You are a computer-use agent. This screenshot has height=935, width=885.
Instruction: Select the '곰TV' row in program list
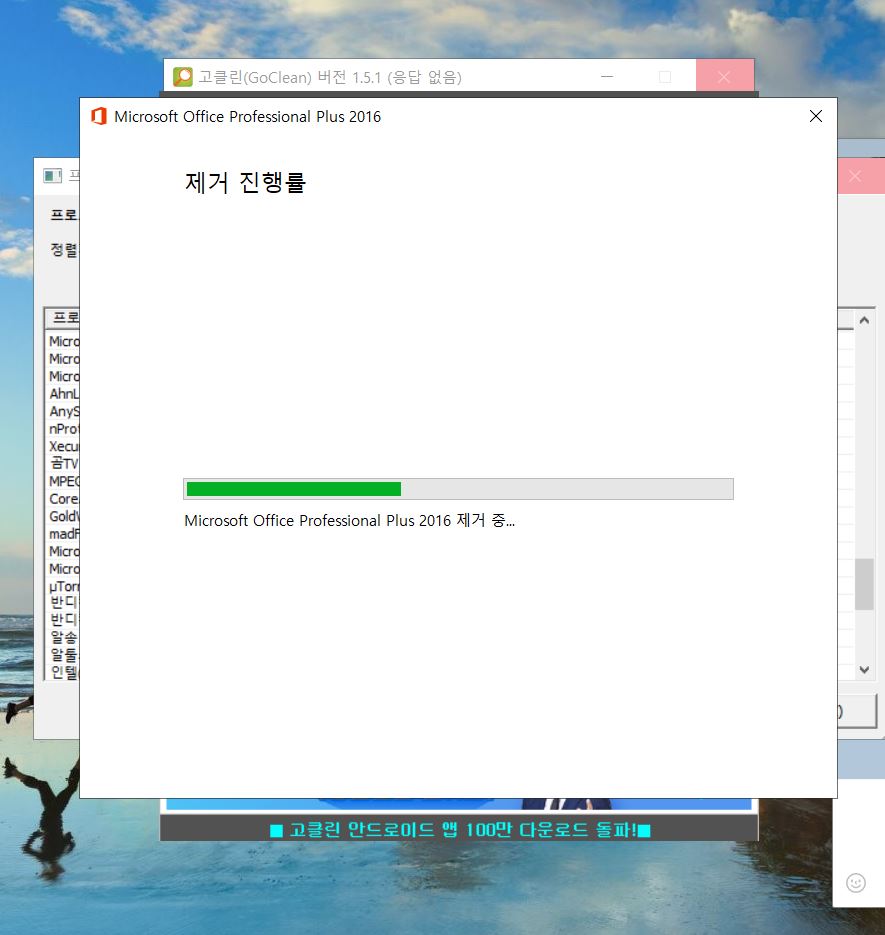64,463
